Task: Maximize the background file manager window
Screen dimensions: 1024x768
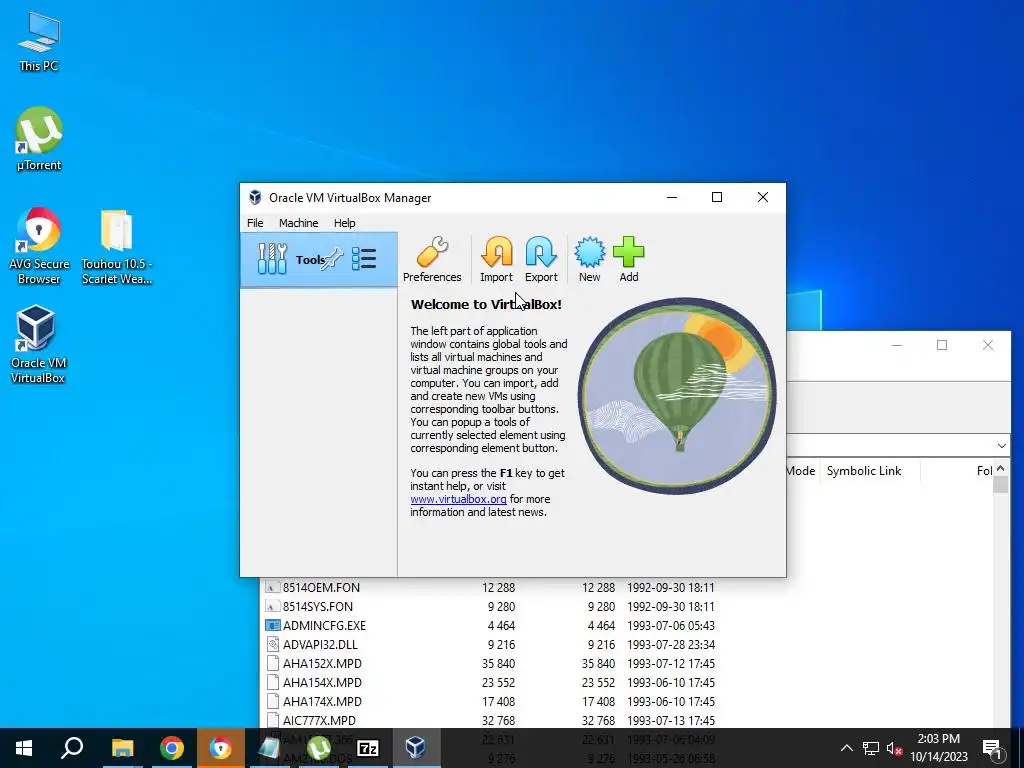Action: click(942, 345)
